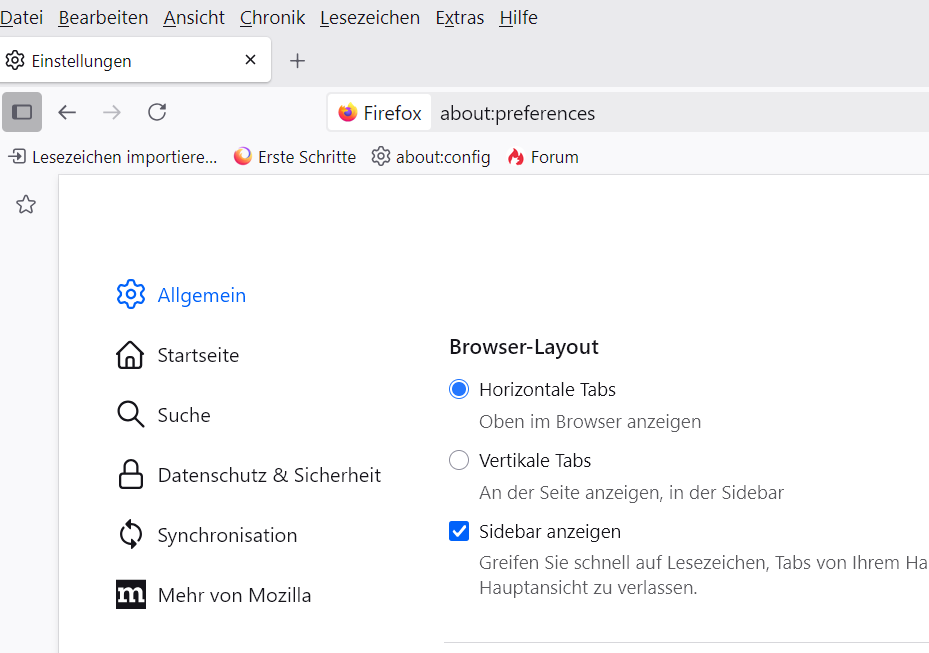Select the Horizontale Tabs radio button
929x653 pixels.
click(x=459, y=389)
